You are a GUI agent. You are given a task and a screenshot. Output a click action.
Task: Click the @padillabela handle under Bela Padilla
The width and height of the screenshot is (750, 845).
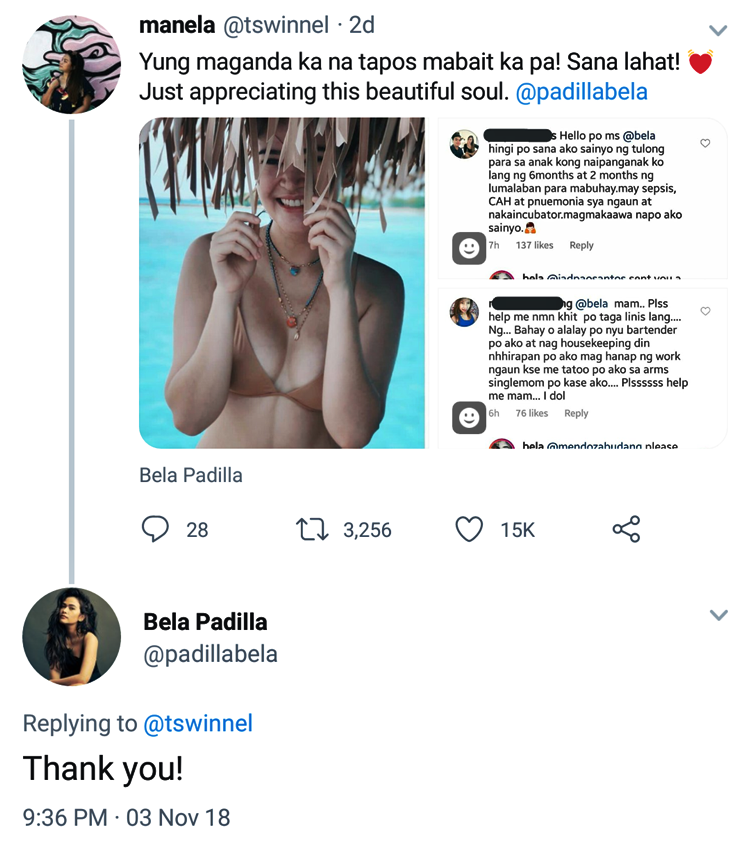210,654
